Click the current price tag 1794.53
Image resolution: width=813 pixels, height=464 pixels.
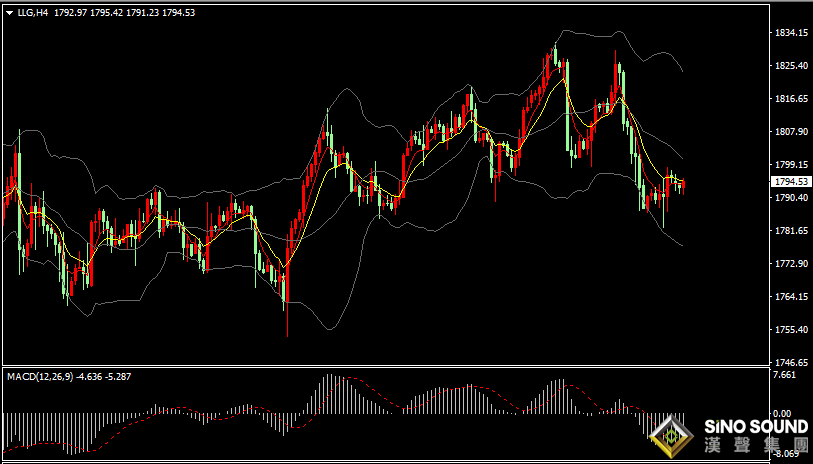(x=791, y=181)
